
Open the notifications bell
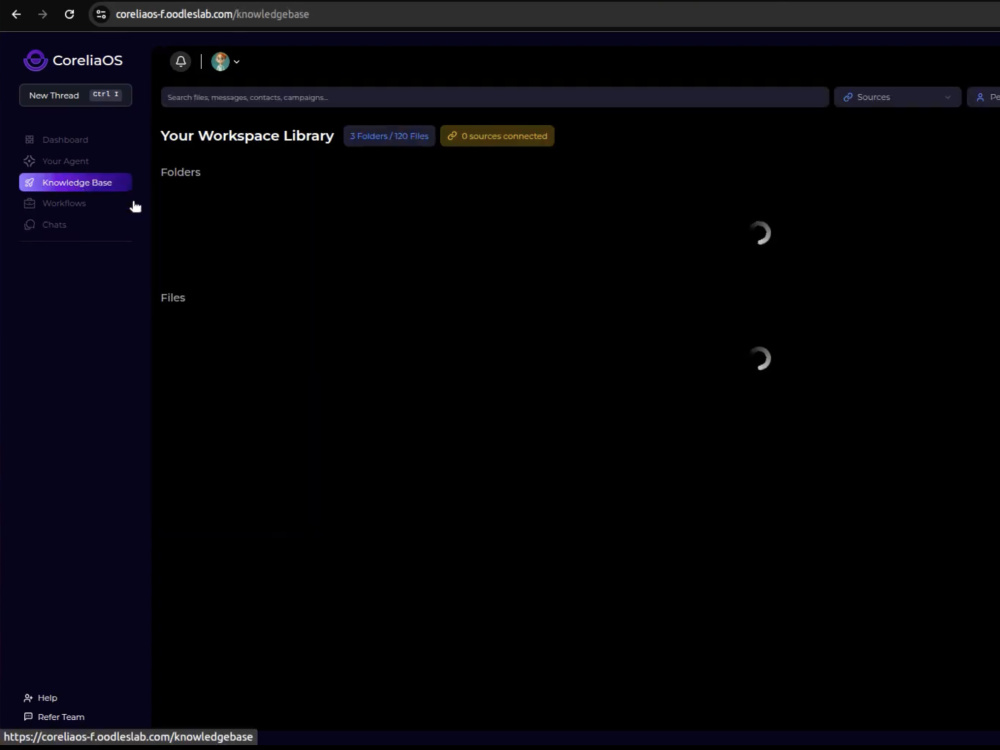pos(180,61)
